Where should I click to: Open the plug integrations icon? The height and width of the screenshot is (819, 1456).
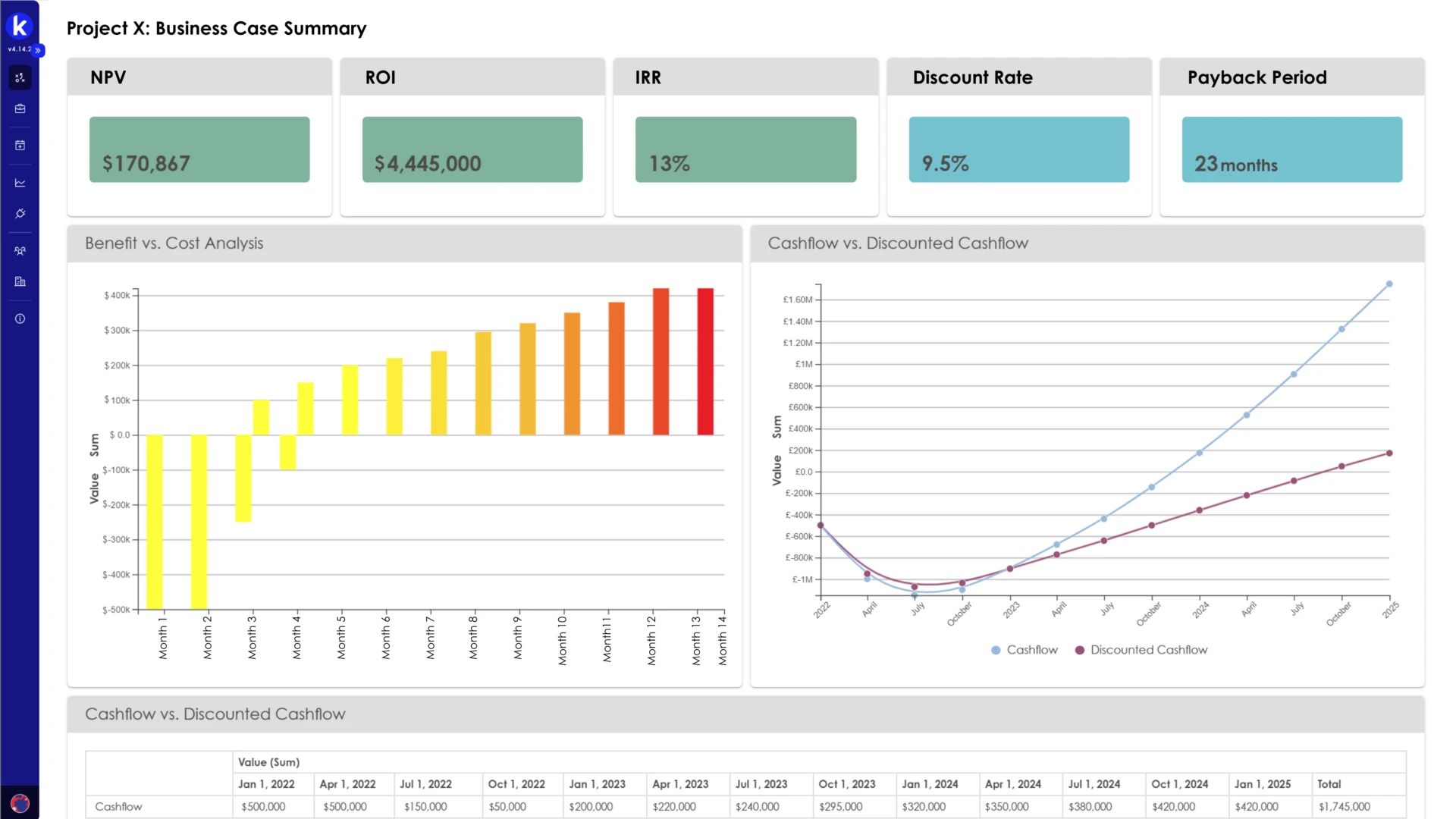coord(20,214)
